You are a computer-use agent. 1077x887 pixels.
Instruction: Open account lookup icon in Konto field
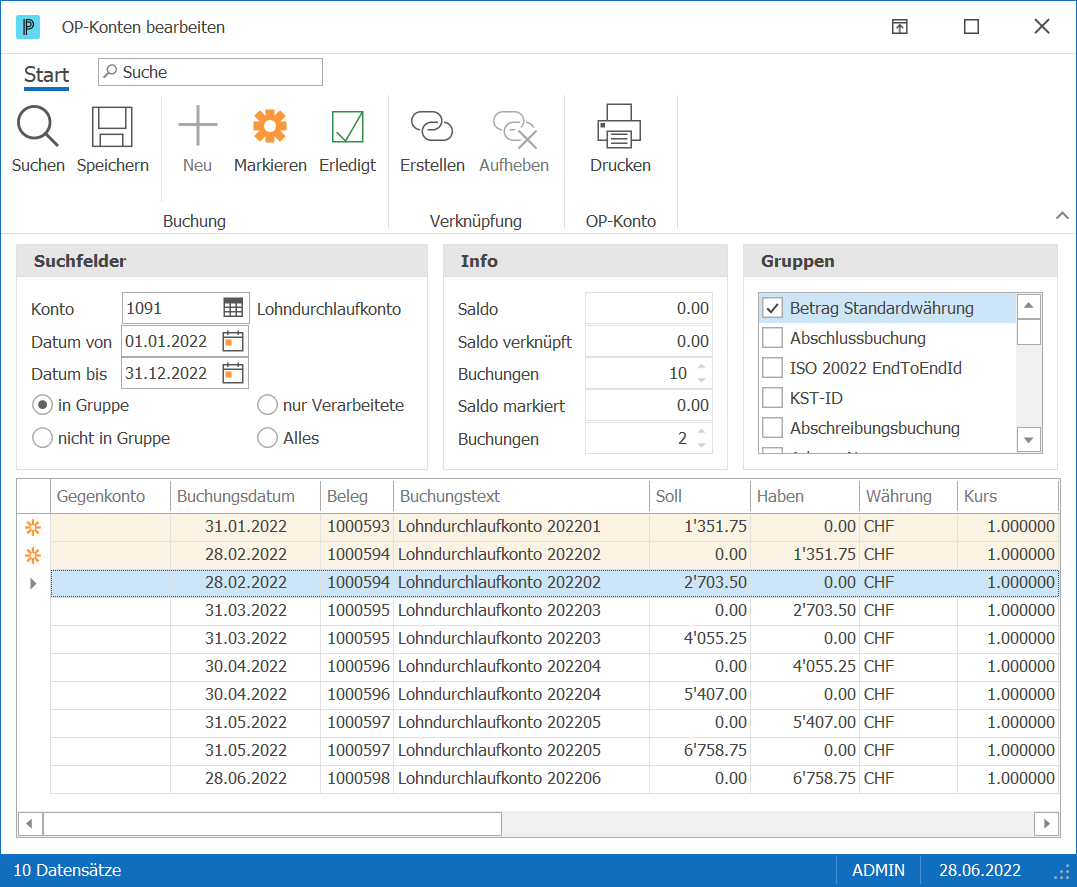233,308
